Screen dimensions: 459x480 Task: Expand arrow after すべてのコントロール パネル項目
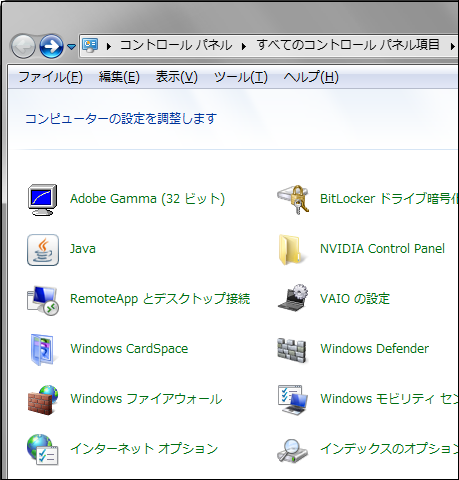tap(452, 46)
